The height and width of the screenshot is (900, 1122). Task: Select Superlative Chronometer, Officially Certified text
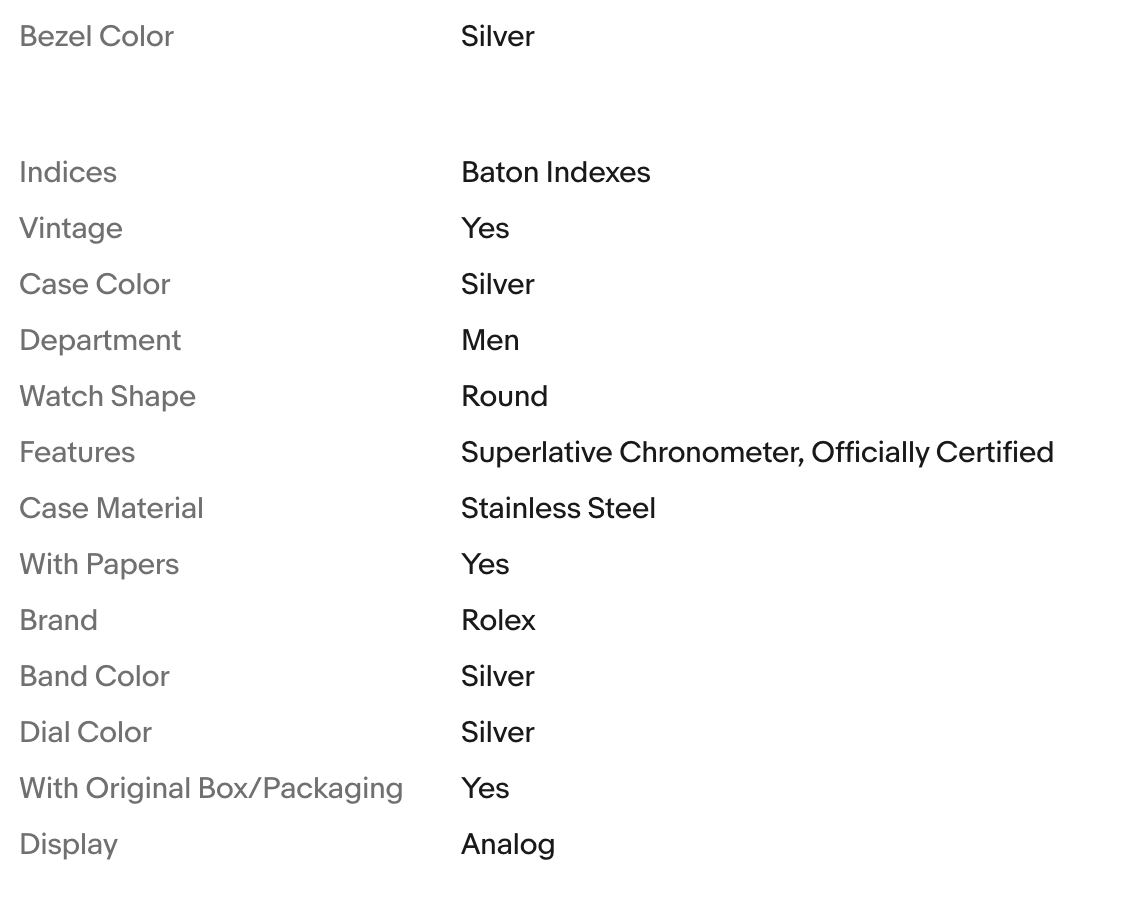[757, 453]
